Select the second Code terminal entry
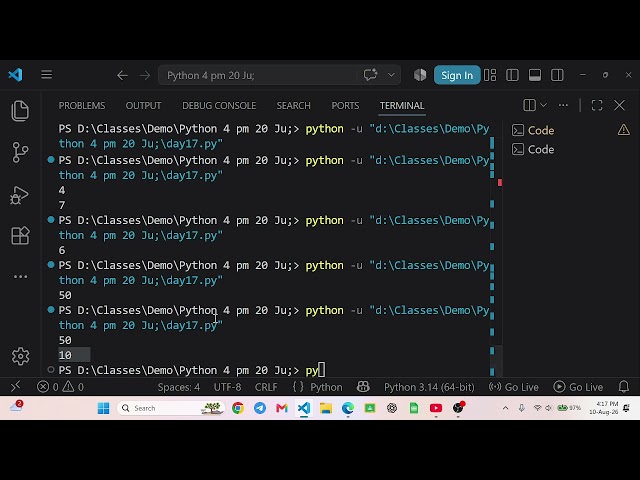Image resolution: width=640 pixels, height=480 pixels. coord(571,149)
